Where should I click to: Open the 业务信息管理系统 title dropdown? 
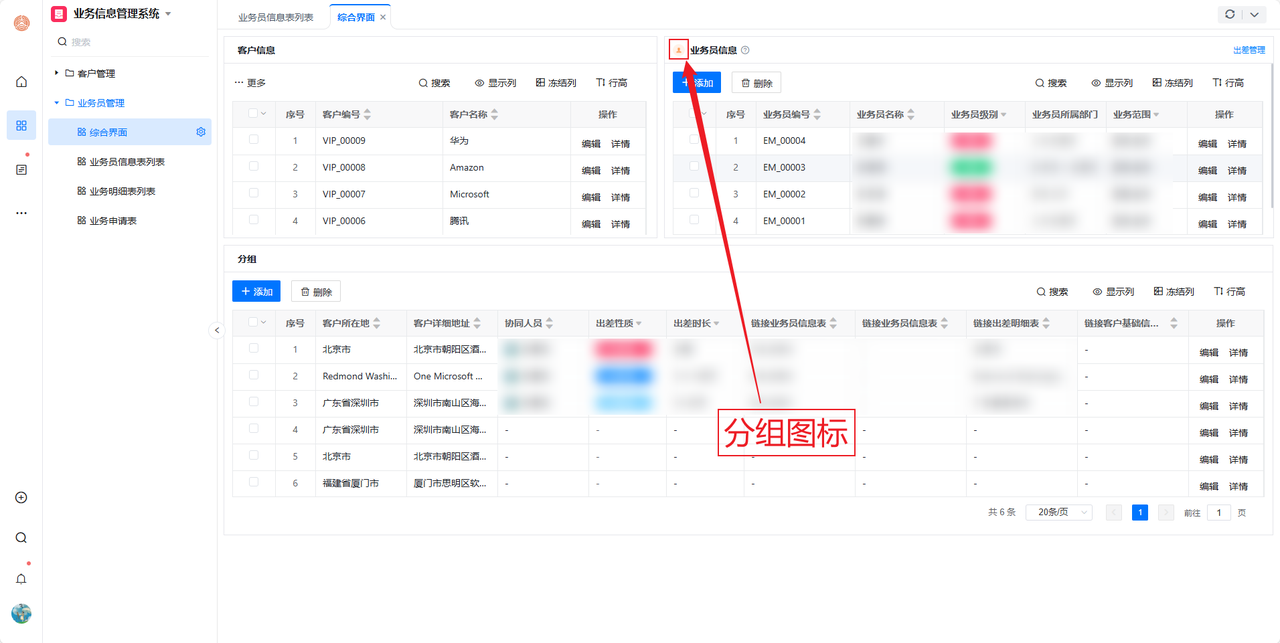(x=168, y=14)
